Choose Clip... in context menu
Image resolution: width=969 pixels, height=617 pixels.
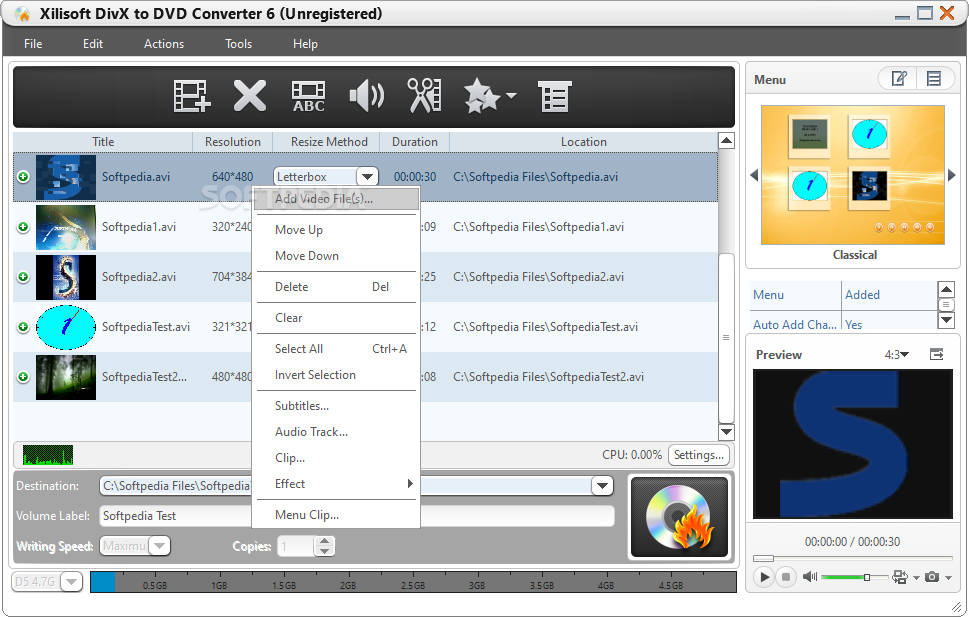[x=336, y=457]
